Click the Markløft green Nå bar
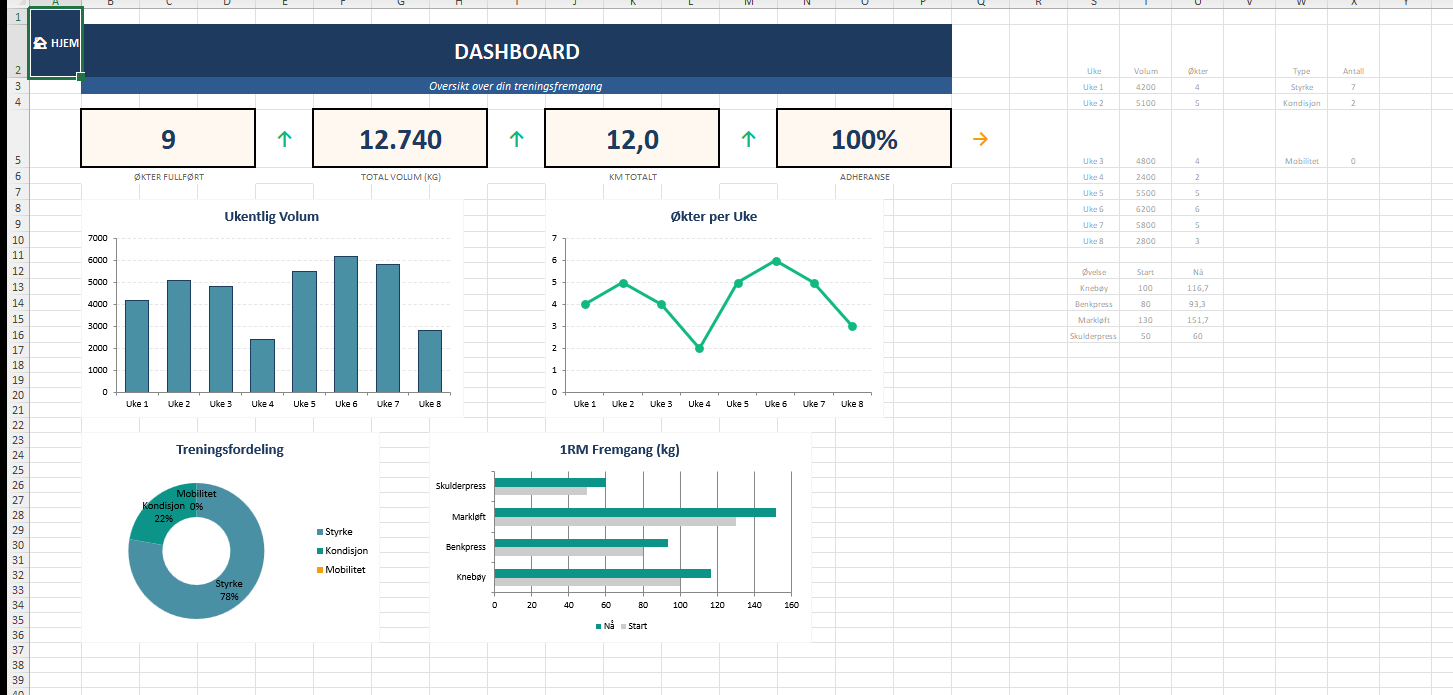 point(635,512)
